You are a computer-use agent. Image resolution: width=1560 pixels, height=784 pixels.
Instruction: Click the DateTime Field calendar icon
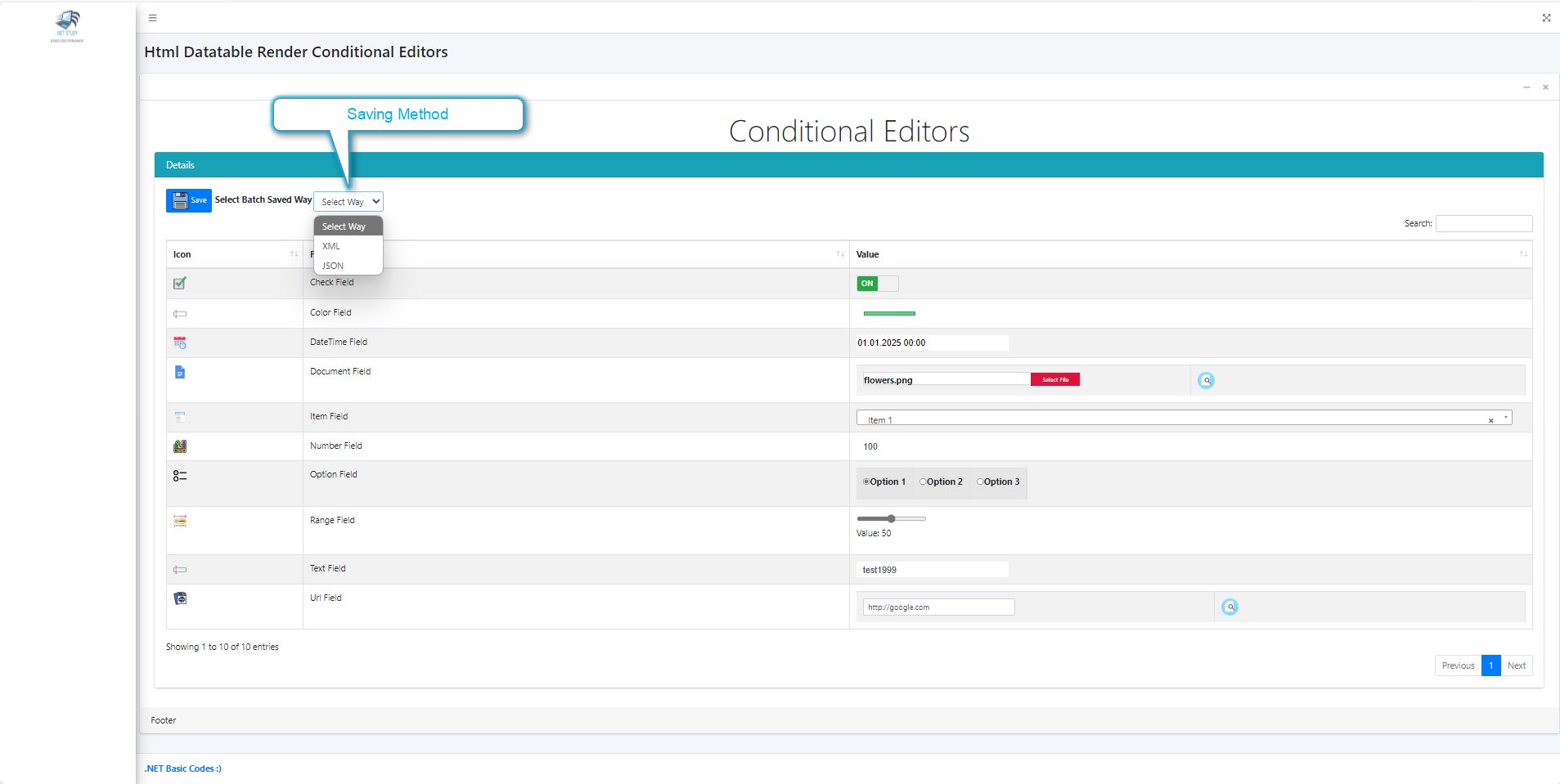[180, 343]
